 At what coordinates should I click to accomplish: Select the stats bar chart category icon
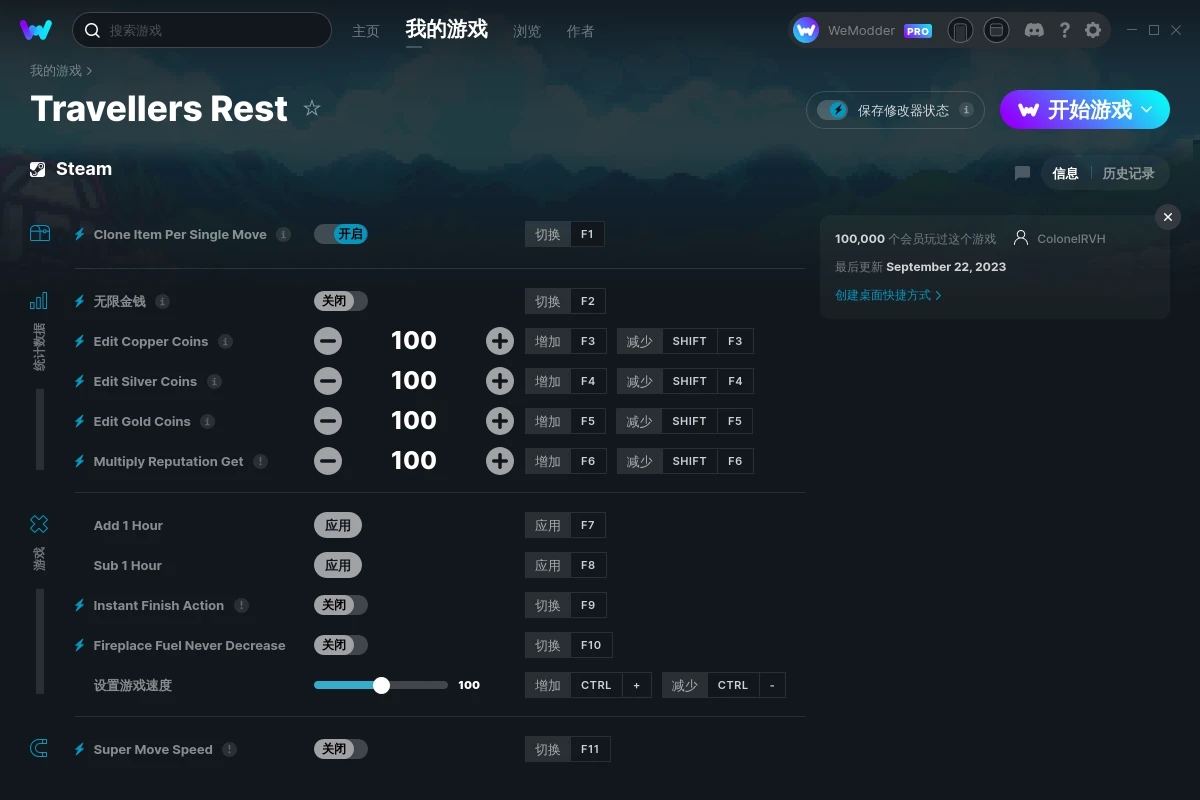coord(39,300)
